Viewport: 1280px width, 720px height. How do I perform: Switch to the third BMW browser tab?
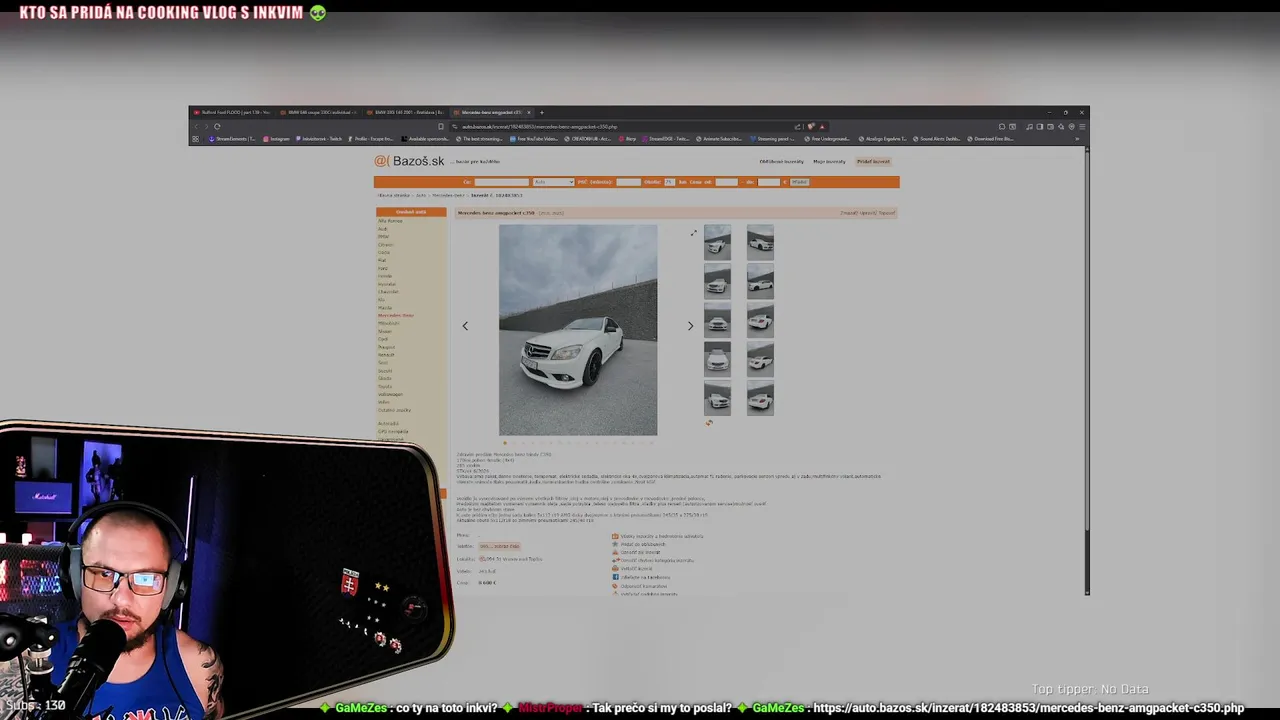tap(404, 112)
